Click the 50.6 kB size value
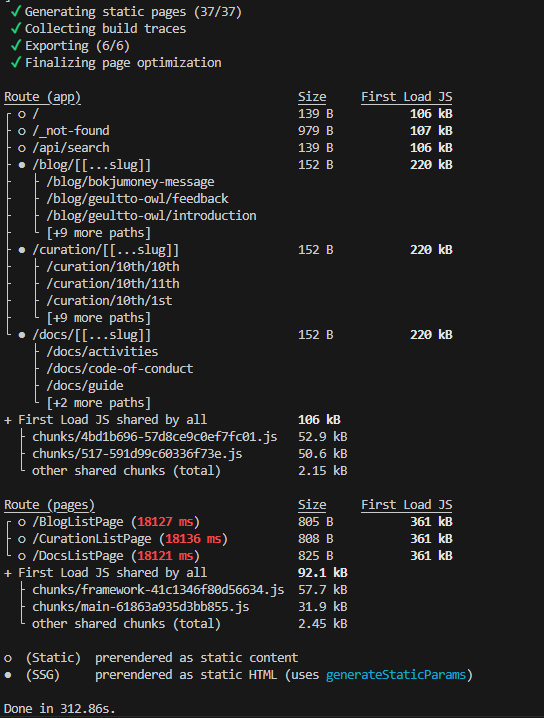544x718 pixels. point(322,454)
